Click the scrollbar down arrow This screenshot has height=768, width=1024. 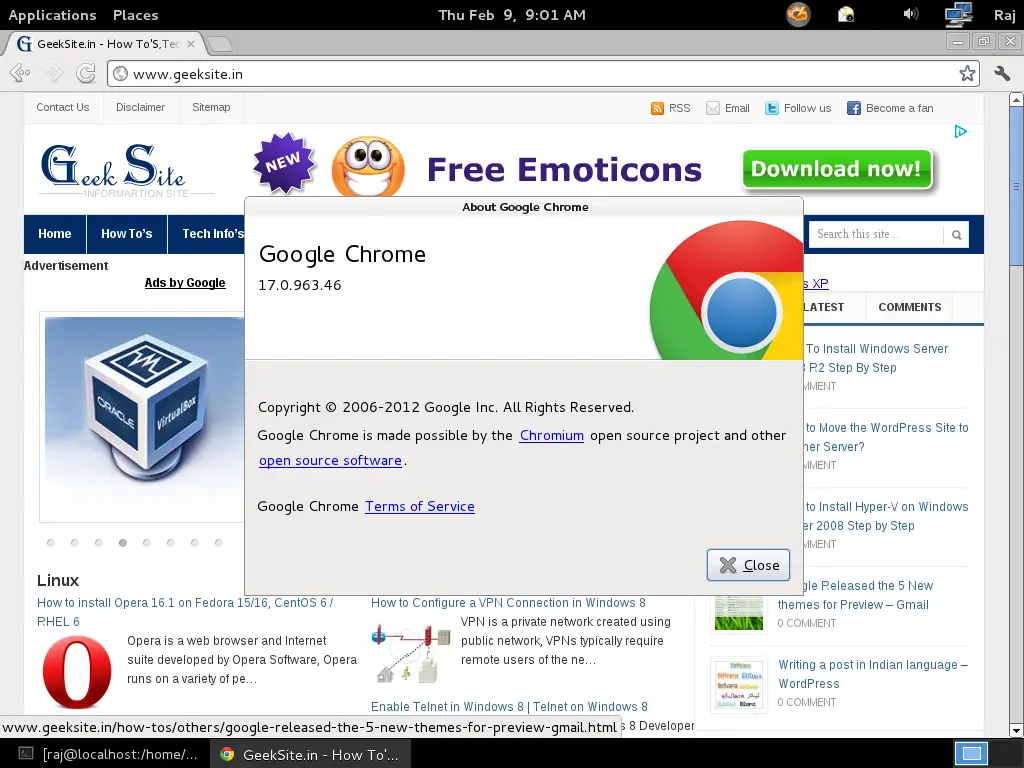tap(1016, 730)
